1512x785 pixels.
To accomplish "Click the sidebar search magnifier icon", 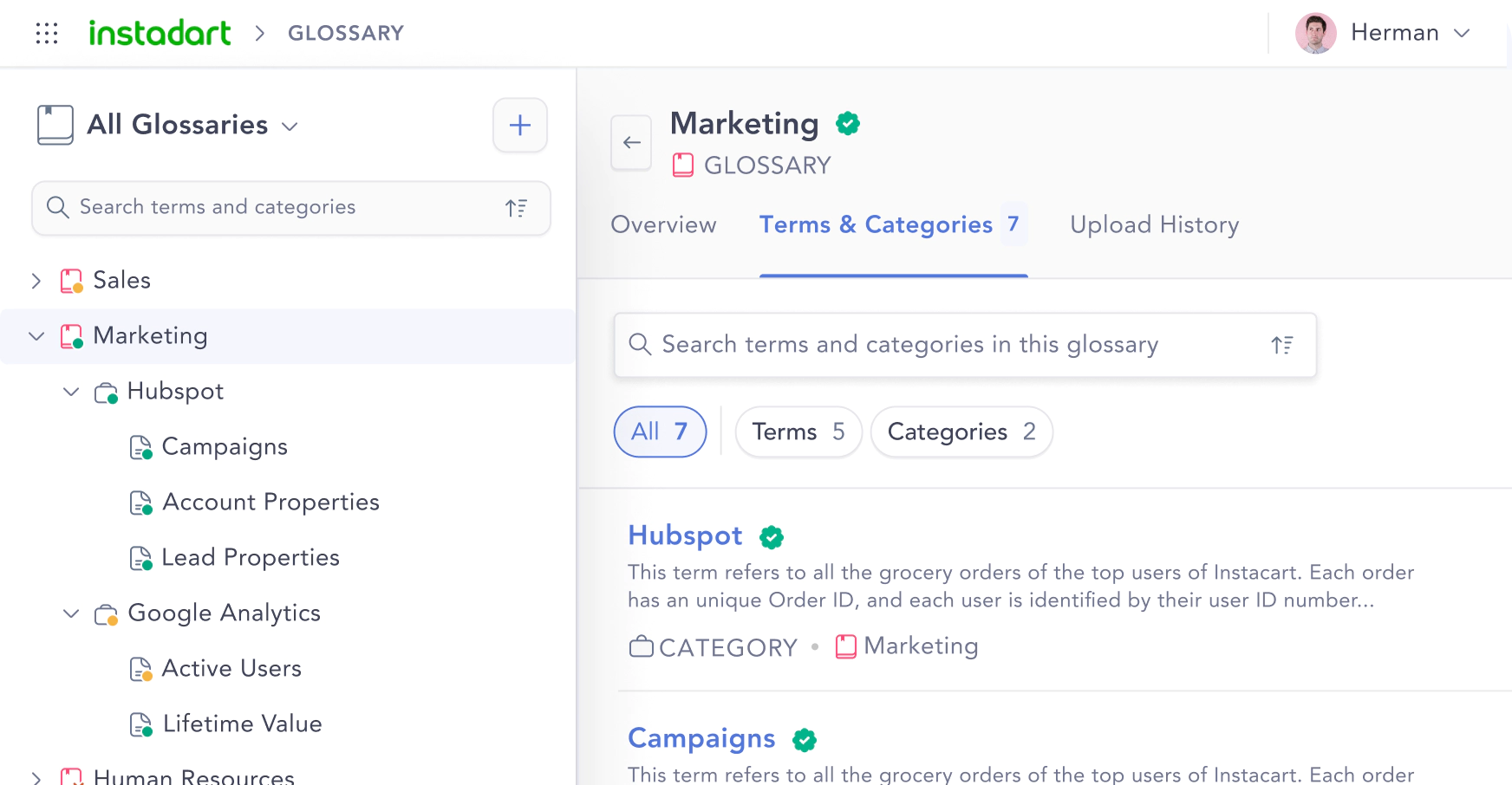I will [x=57, y=207].
